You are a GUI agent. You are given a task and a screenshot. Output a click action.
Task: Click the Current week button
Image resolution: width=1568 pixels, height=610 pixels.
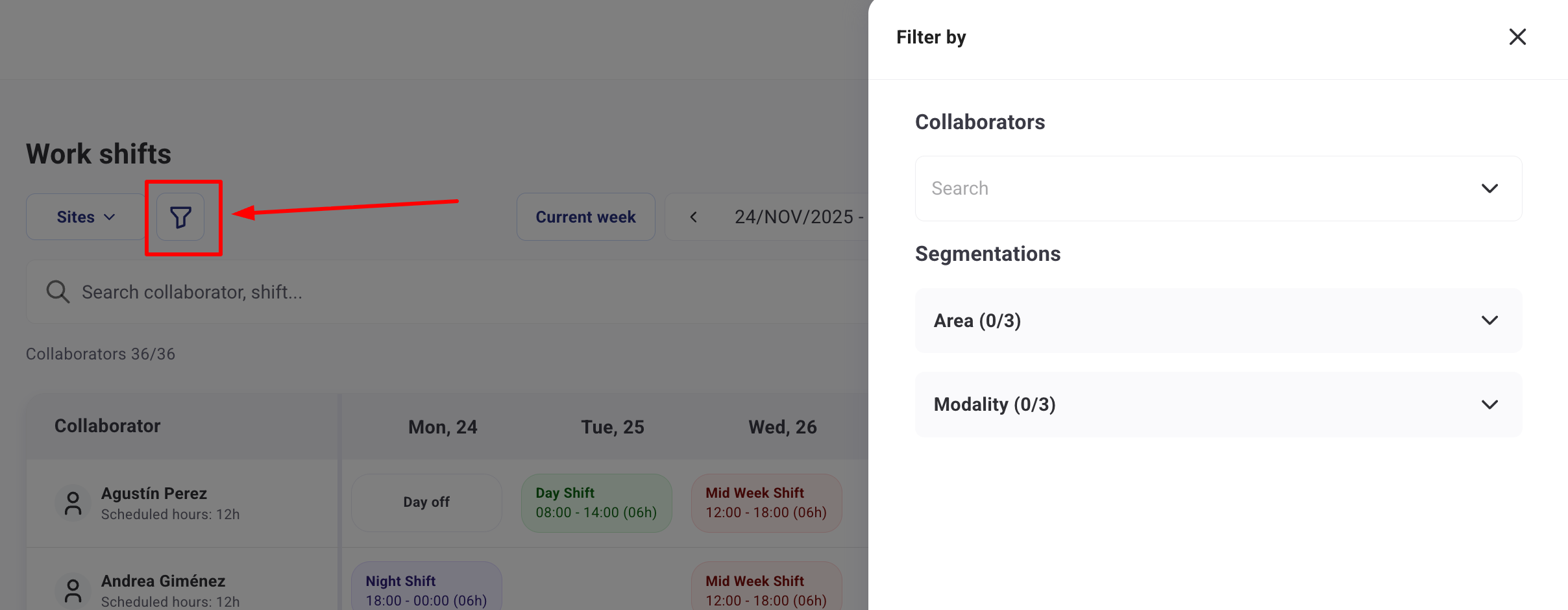click(585, 217)
